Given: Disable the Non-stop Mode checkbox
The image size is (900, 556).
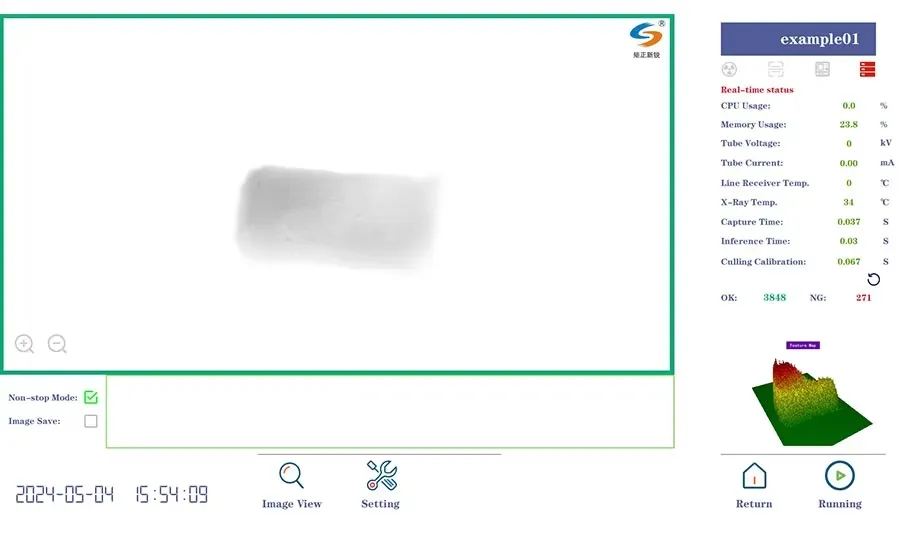Looking at the screenshot, I should pos(91,397).
